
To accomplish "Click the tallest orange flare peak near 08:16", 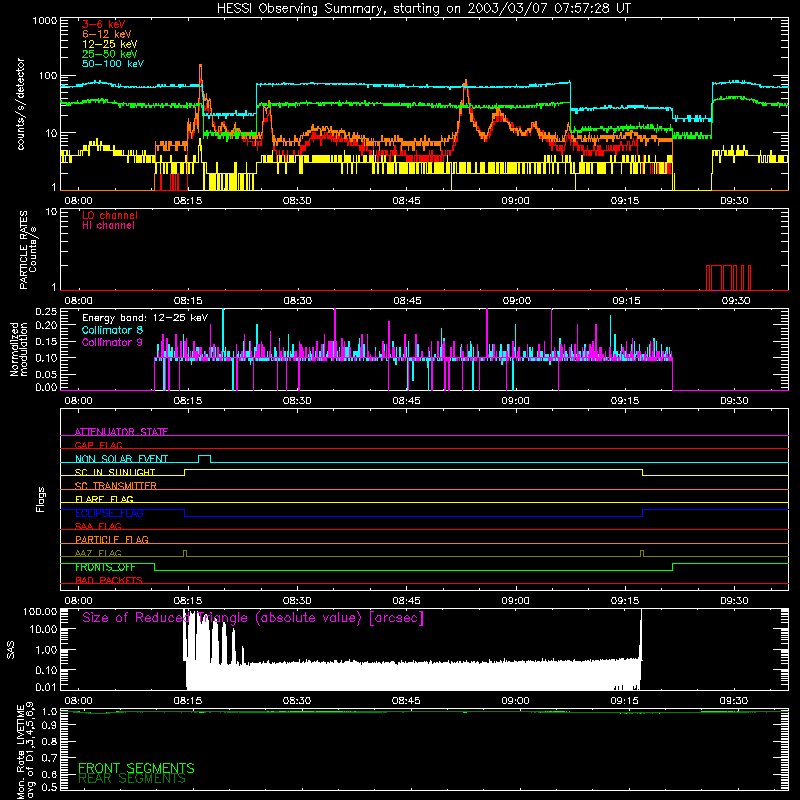I will point(200,66).
